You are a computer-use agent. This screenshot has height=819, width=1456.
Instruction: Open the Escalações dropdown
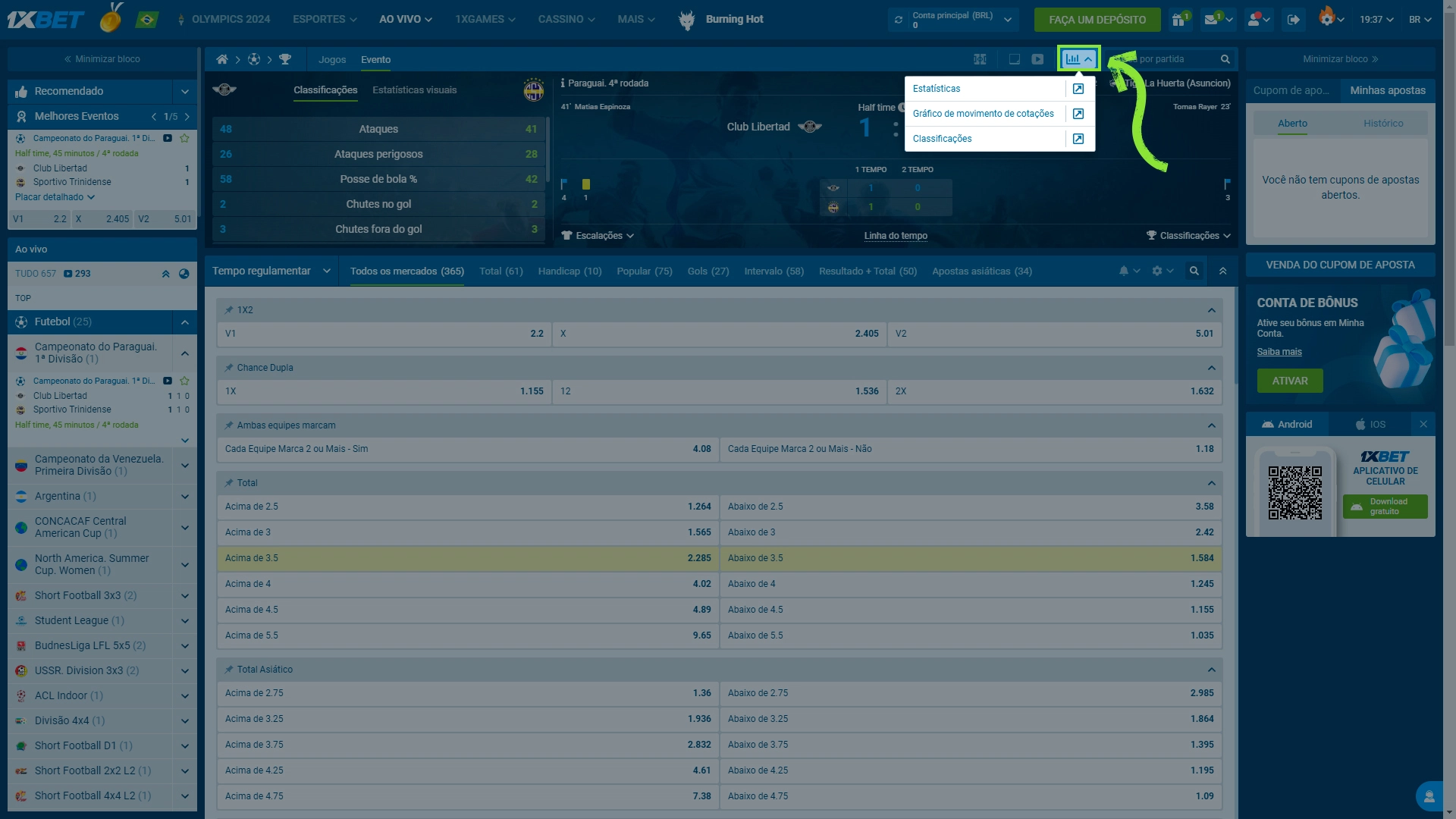click(x=598, y=236)
